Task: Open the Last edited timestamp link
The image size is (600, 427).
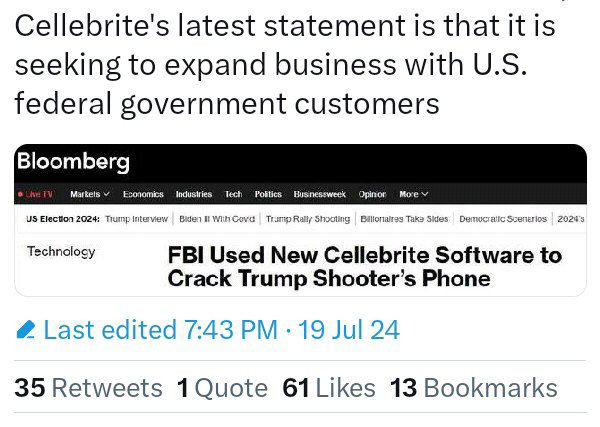Action: coord(222,330)
